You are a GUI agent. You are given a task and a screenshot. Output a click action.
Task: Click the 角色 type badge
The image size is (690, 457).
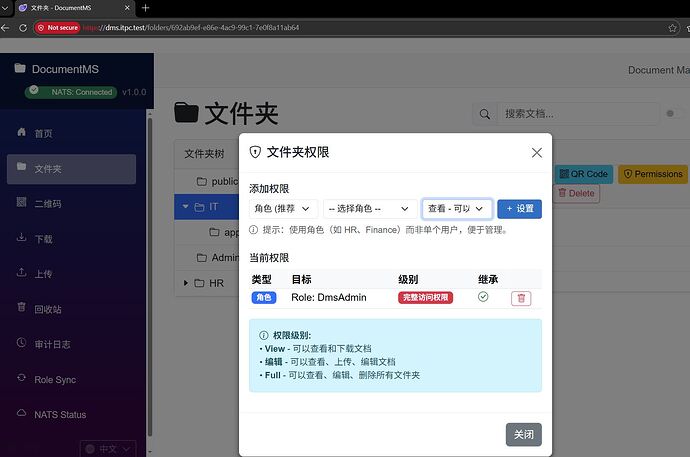264,298
